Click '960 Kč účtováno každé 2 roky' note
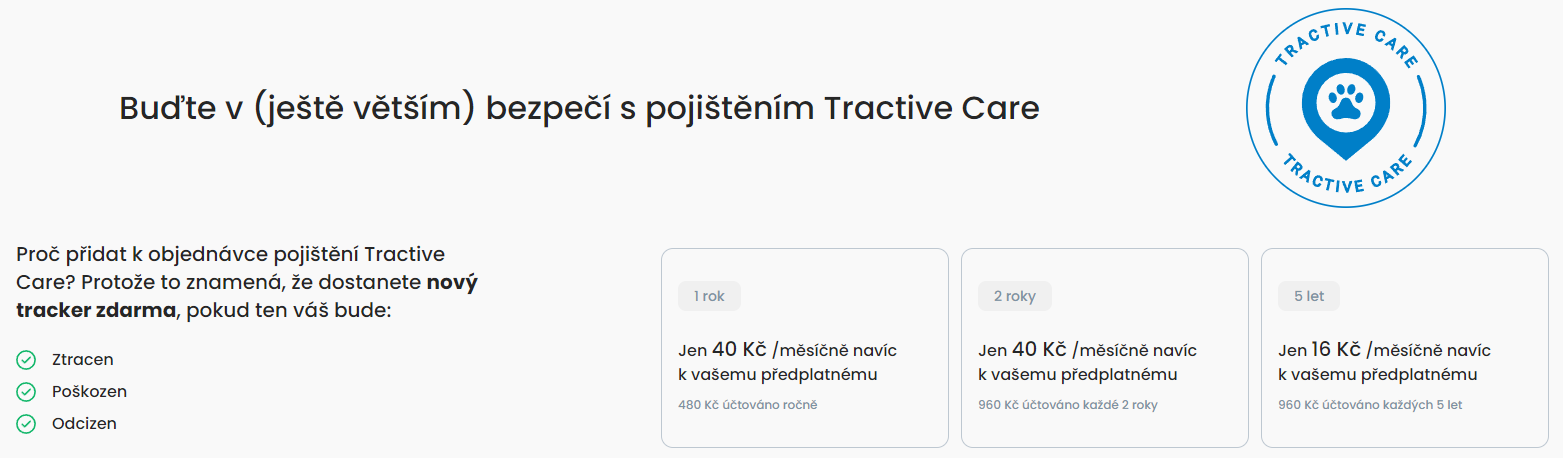 coord(1068,405)
